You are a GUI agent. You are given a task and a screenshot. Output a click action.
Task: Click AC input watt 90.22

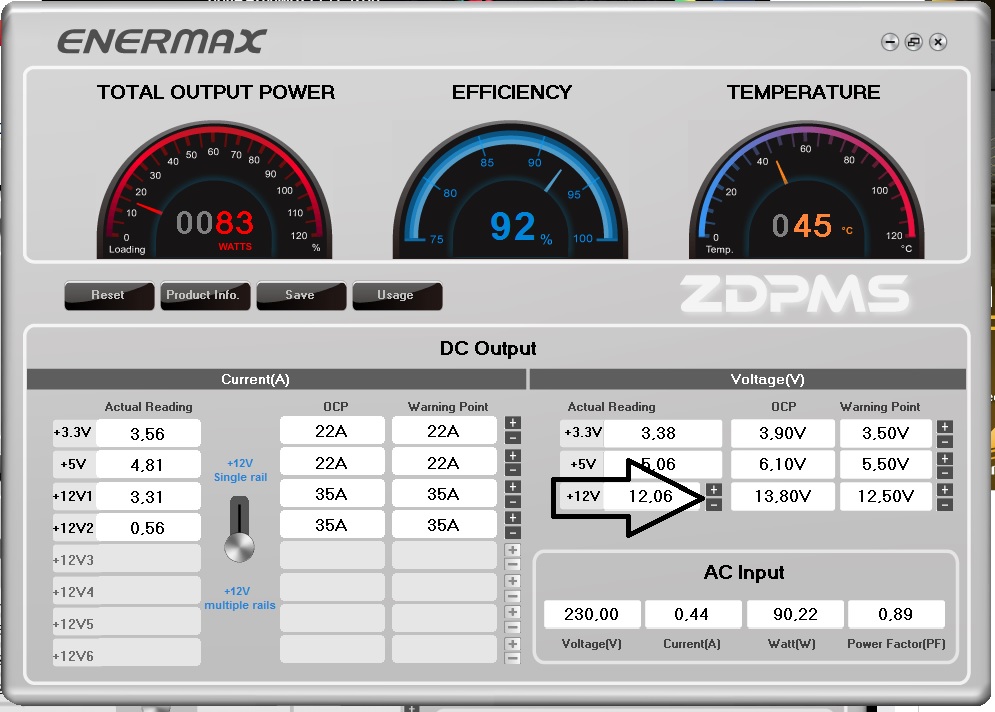[x=795, y=614]
